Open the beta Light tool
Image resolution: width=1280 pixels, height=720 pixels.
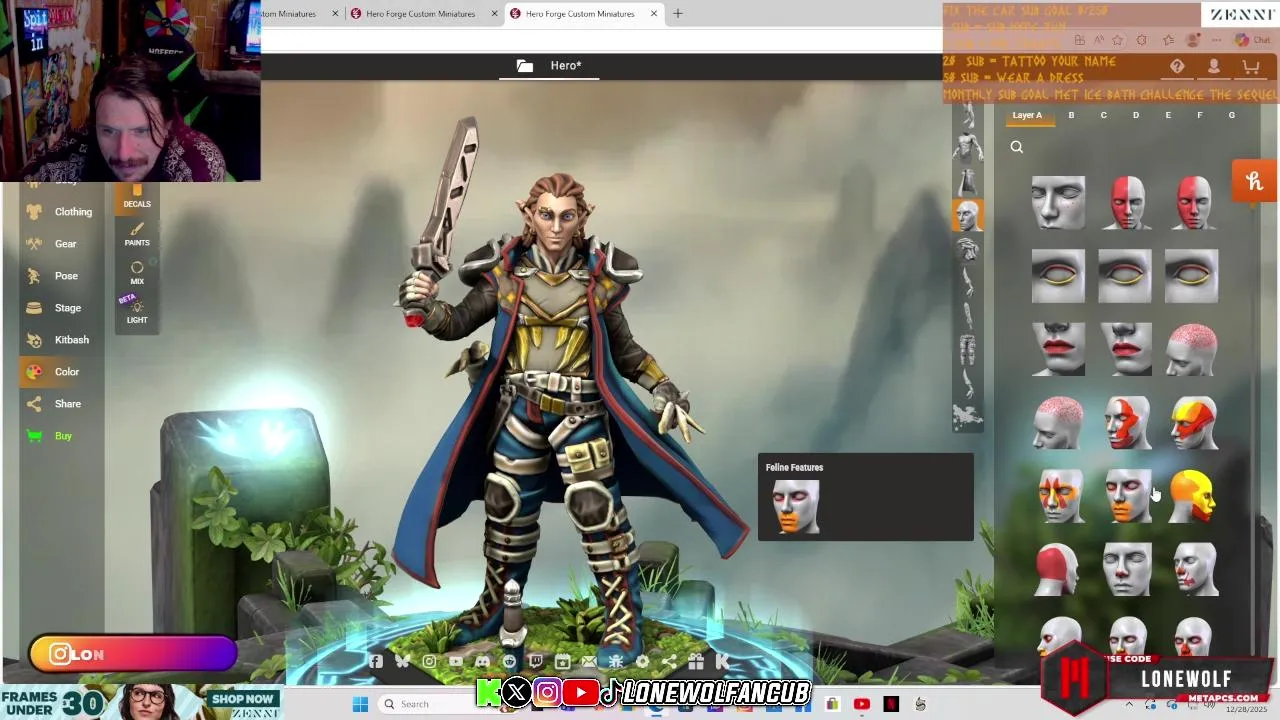point(137,311)
